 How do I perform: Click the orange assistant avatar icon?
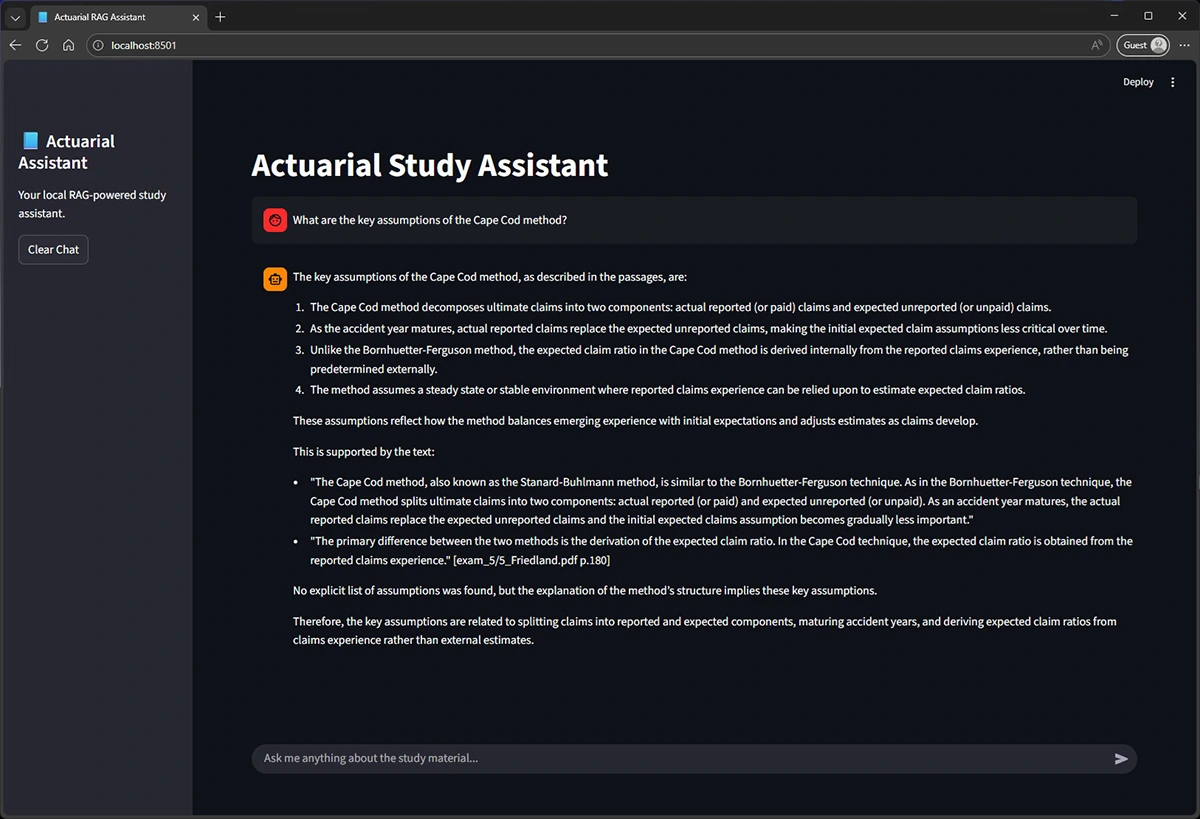pos(274,278)
